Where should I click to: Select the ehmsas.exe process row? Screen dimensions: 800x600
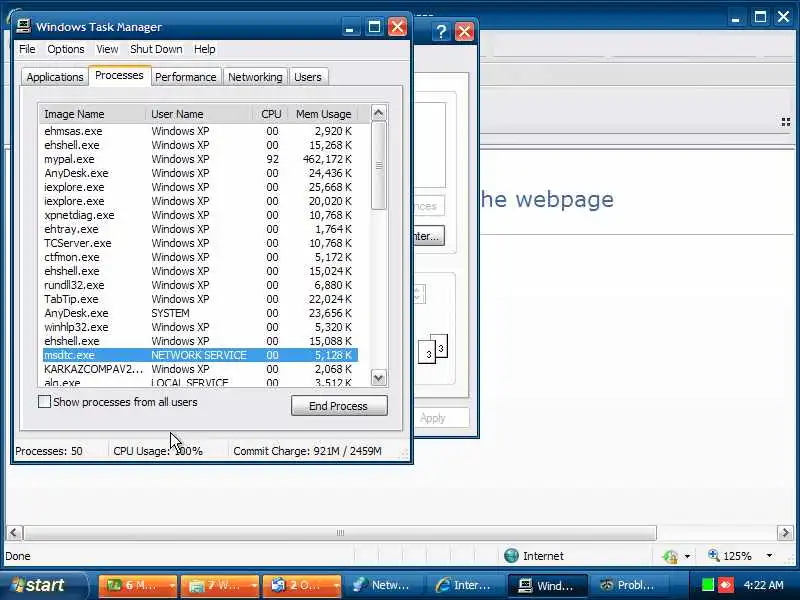(200, 131)
